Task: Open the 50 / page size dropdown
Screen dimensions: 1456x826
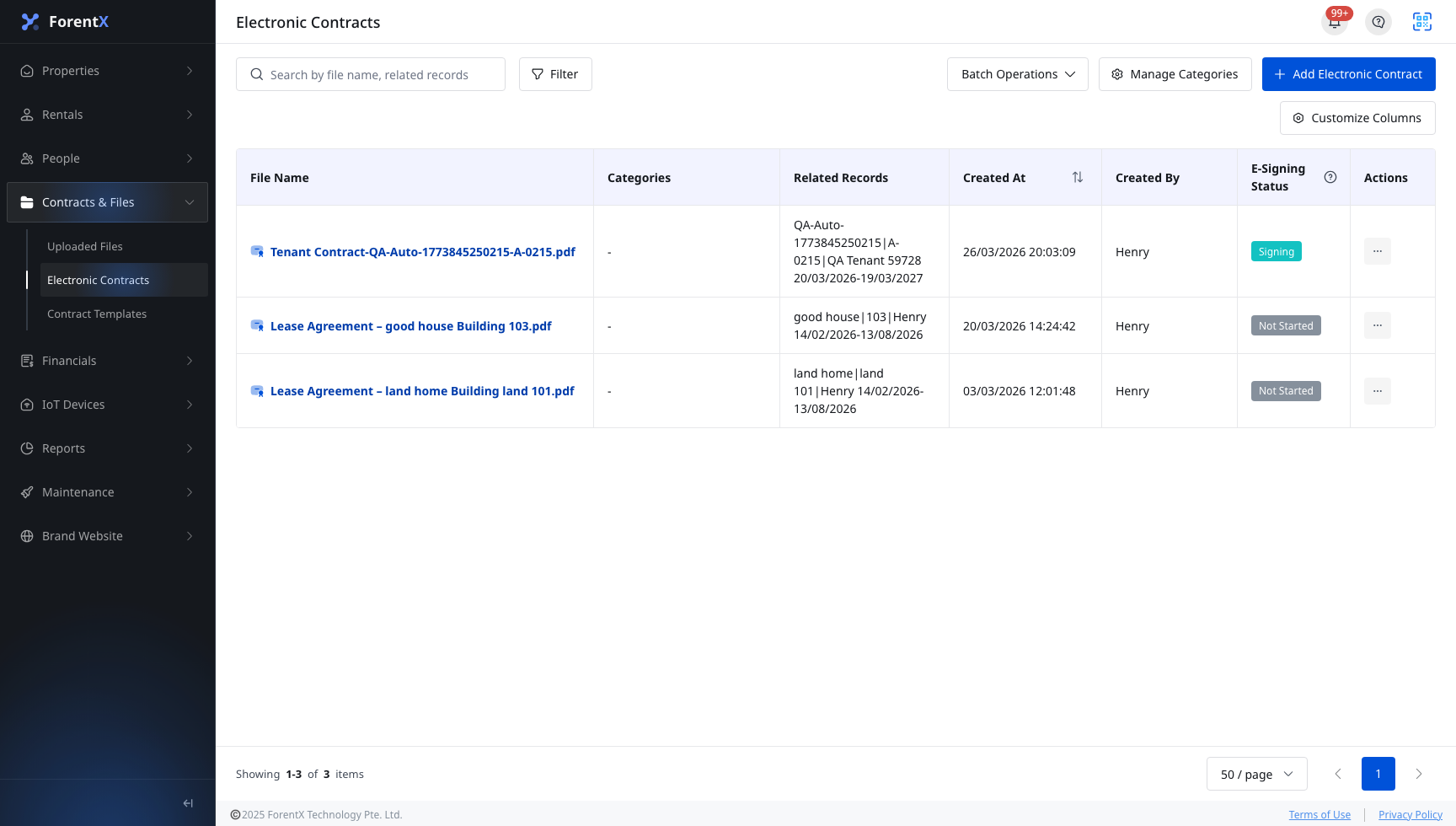Action: (1257, 774)
